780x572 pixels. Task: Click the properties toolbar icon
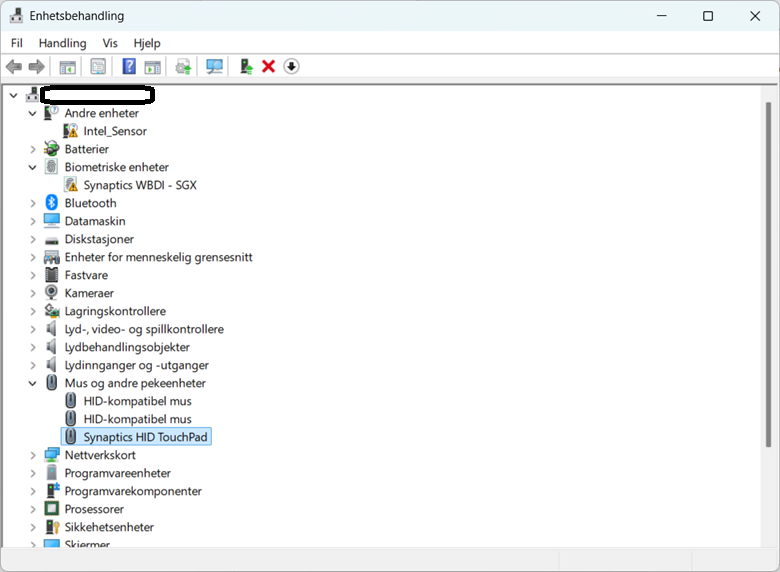pyautogui.click(x=98, y=66)
